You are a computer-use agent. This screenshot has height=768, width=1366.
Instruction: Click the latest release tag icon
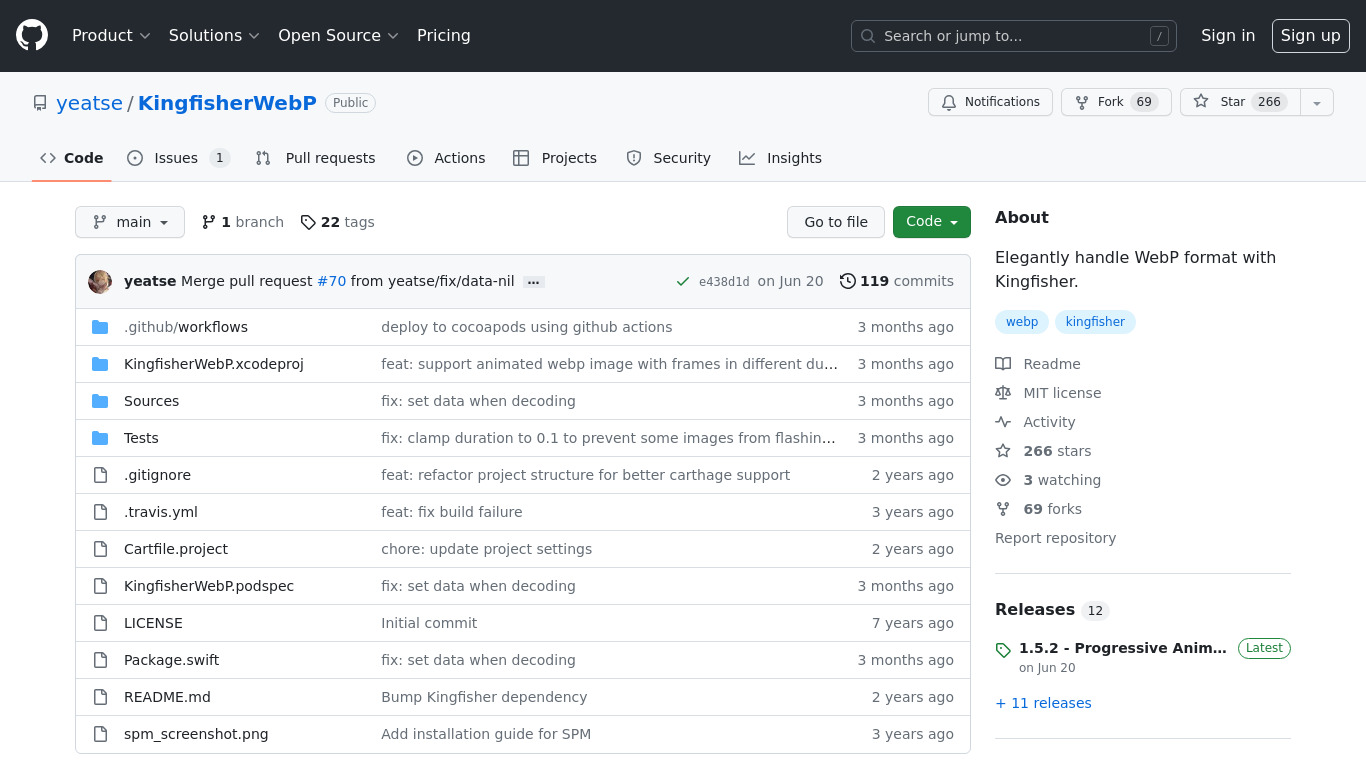pyautogui.click(x=1003, y=650)
